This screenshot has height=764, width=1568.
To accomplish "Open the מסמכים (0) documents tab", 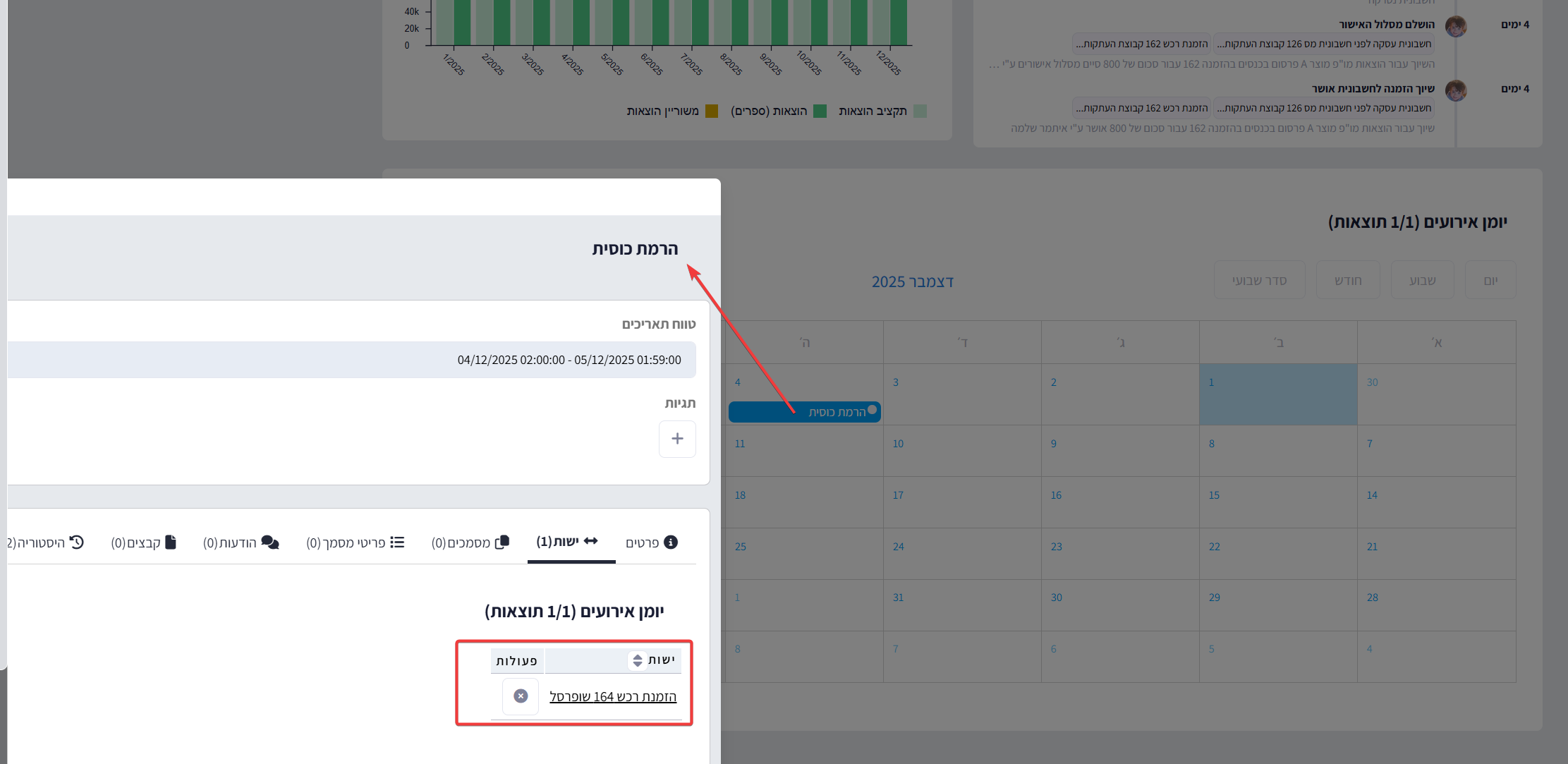I will coord(470,542).
